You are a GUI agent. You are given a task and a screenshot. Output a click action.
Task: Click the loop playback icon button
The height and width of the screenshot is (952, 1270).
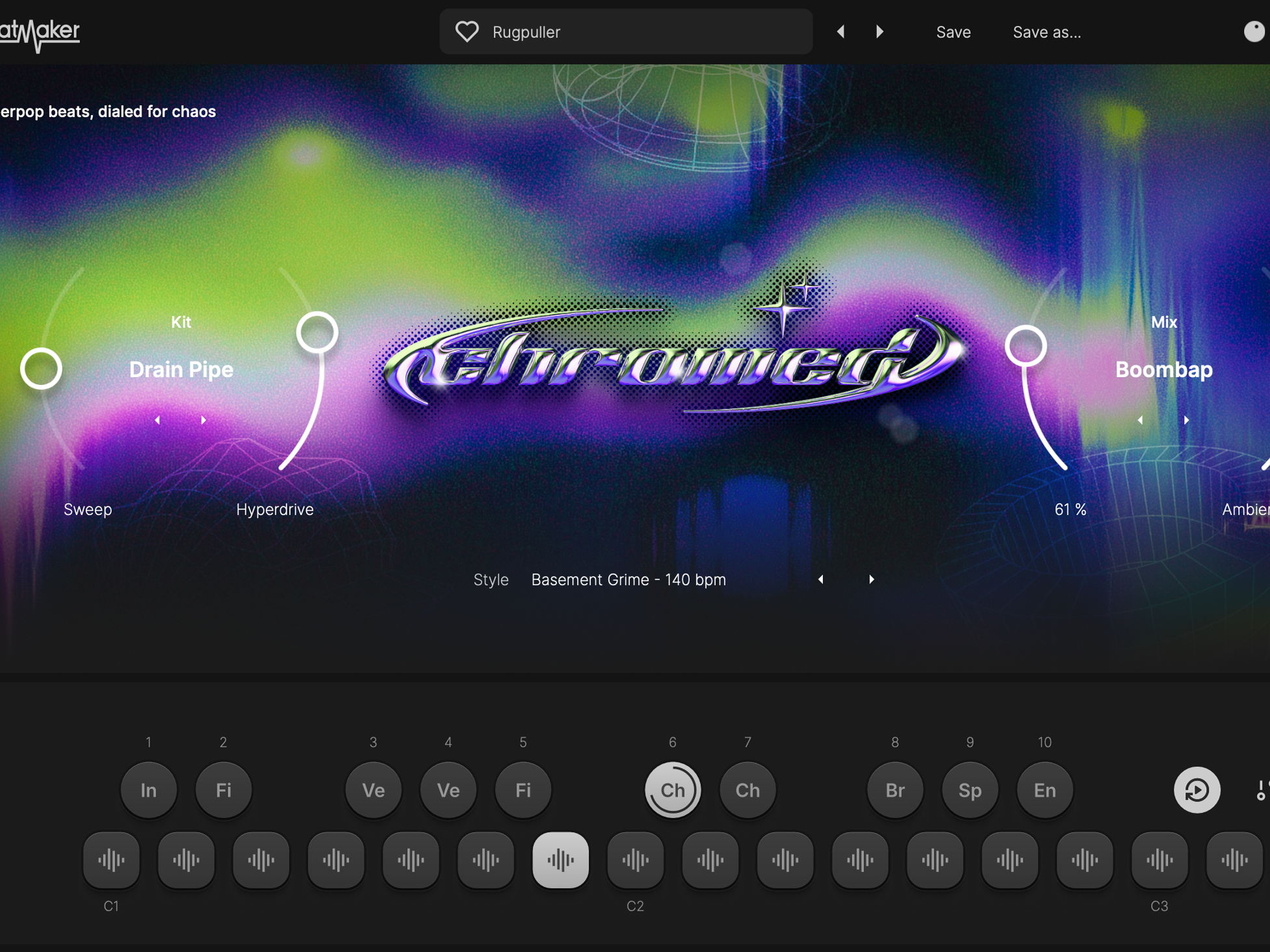[1197, 790]
